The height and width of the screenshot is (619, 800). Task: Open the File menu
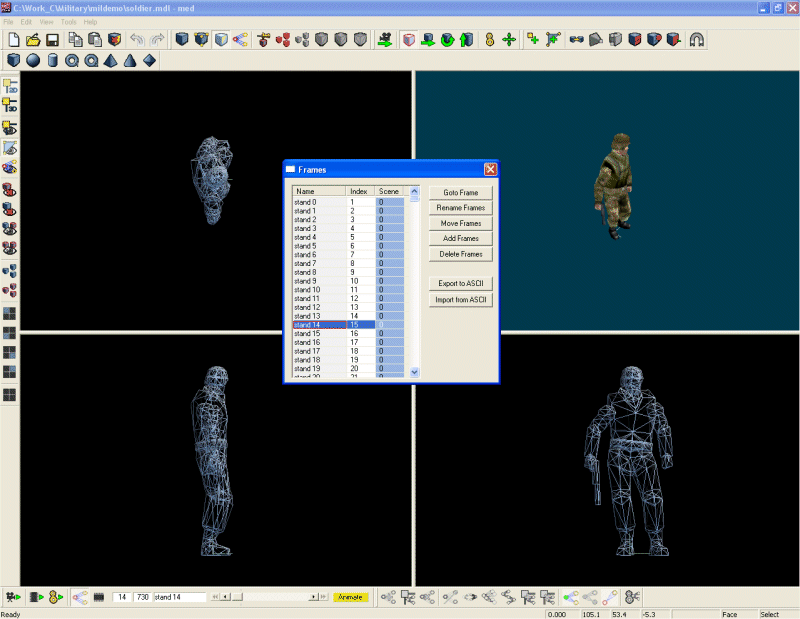(x=8, y=22)
